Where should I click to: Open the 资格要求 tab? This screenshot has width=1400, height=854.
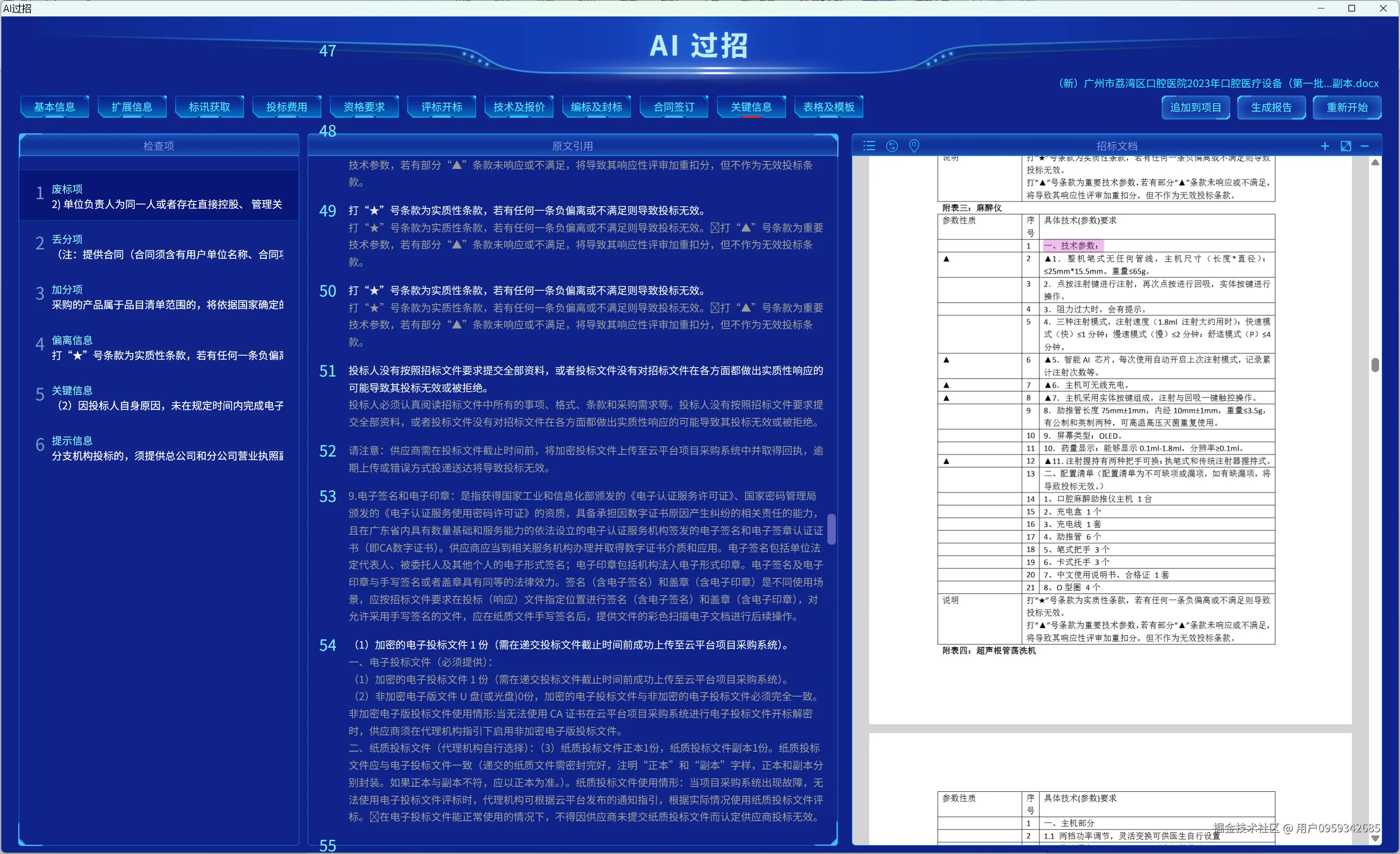pyautogui.click(x=364, y=106)
